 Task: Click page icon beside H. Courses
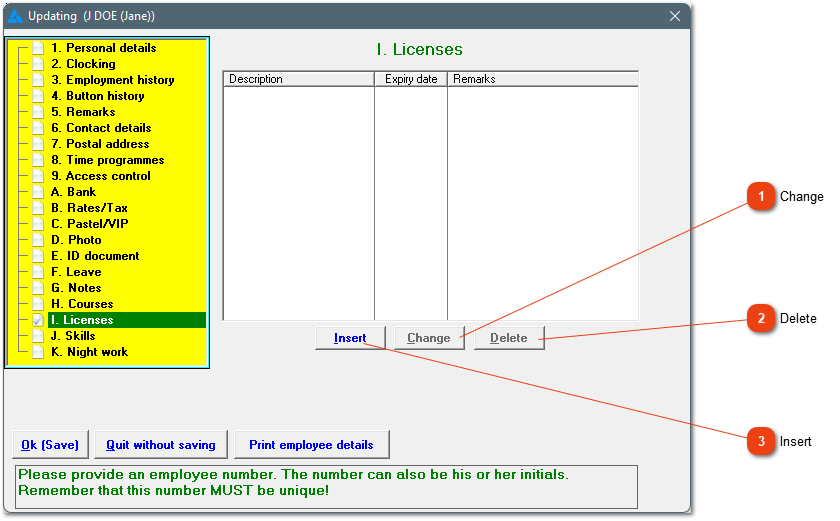click(38, 305)
